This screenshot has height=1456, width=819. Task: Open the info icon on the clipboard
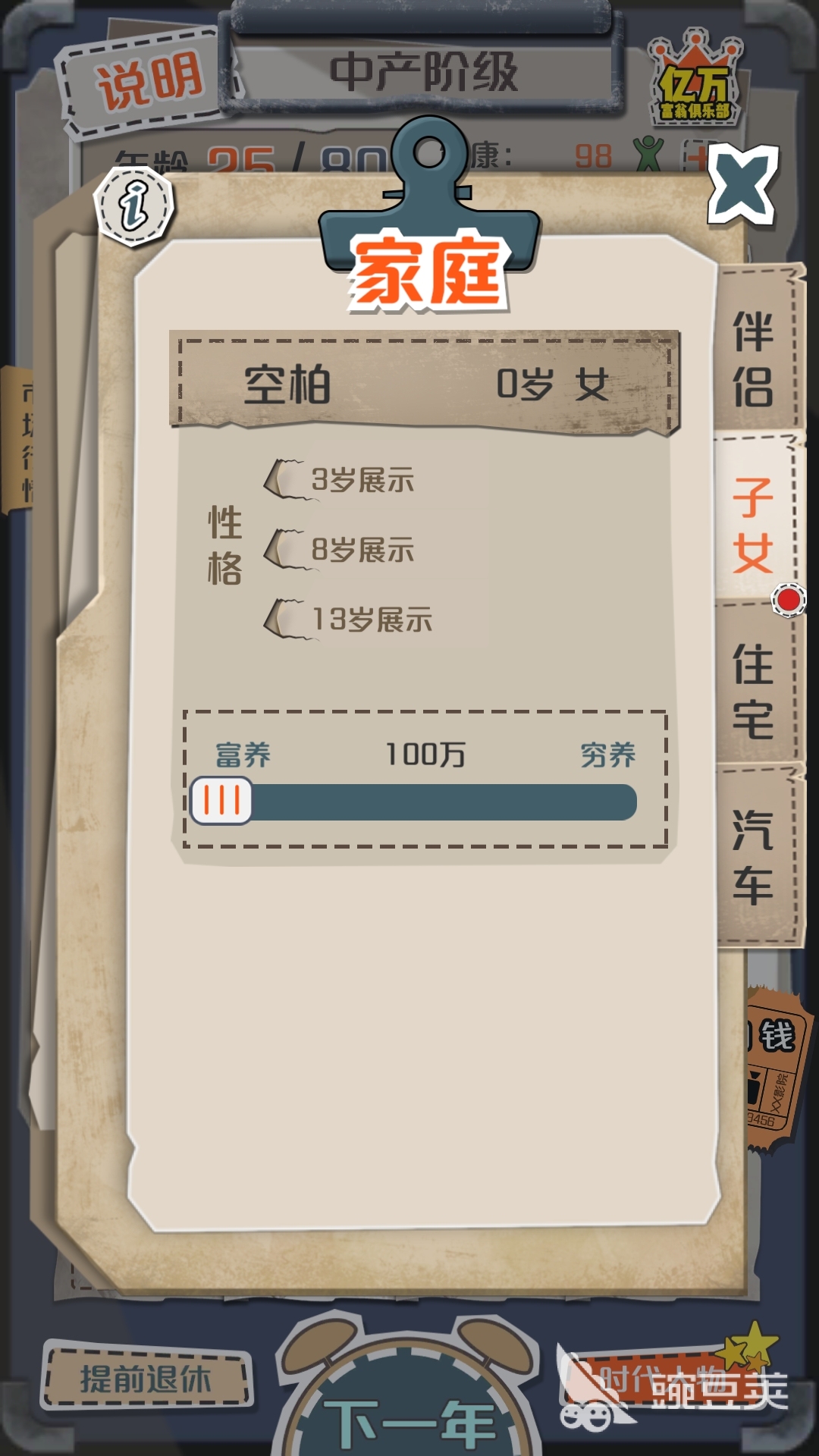134,206
